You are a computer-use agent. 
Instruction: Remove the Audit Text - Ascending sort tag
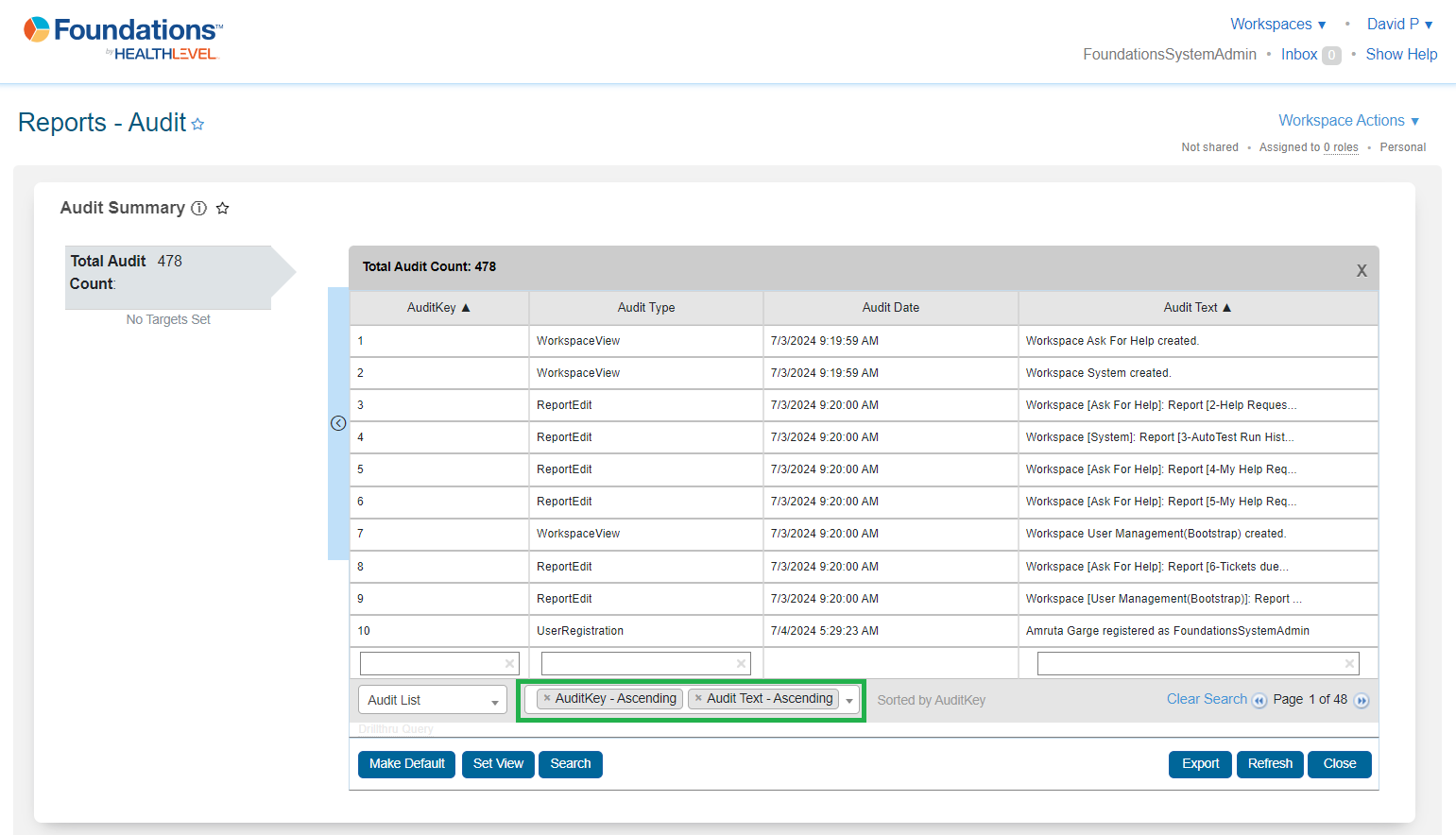tap(698, 698)
